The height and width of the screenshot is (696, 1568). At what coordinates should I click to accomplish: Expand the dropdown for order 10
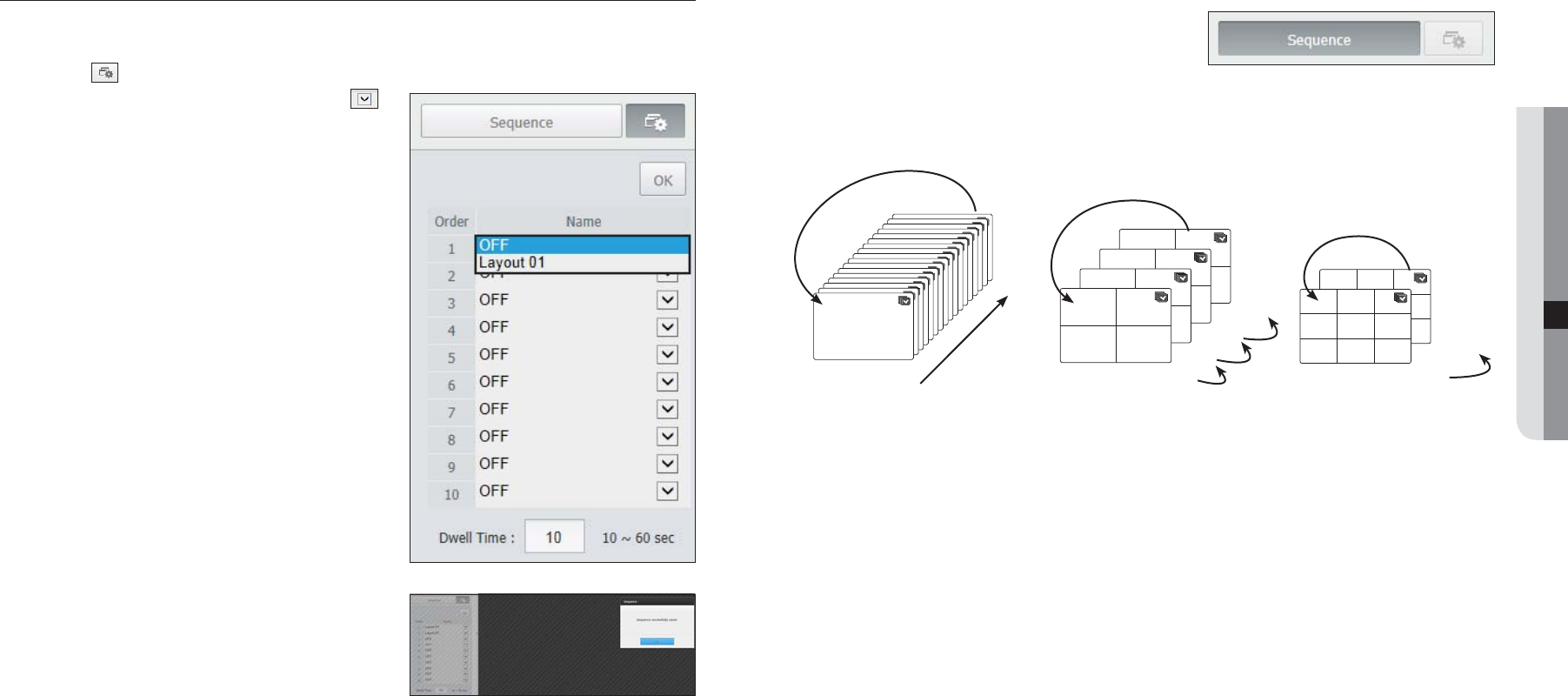click(667, 492)
